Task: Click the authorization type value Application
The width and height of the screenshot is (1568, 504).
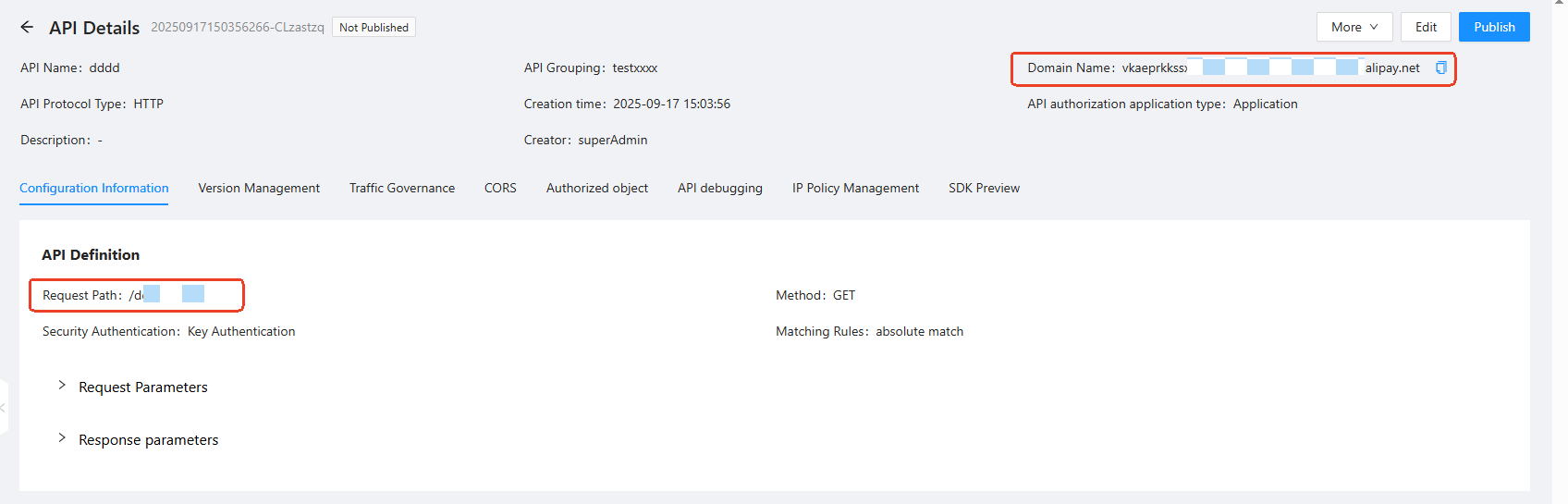Action: (1266, 104)
